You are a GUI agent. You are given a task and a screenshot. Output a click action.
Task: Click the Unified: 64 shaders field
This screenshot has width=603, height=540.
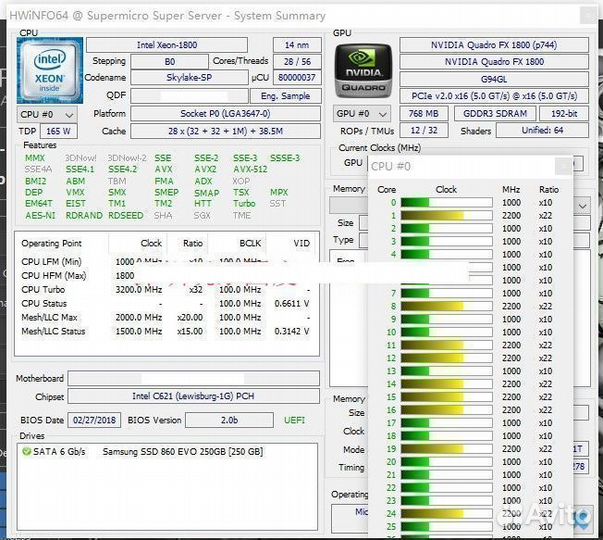[x=542, y=130]
